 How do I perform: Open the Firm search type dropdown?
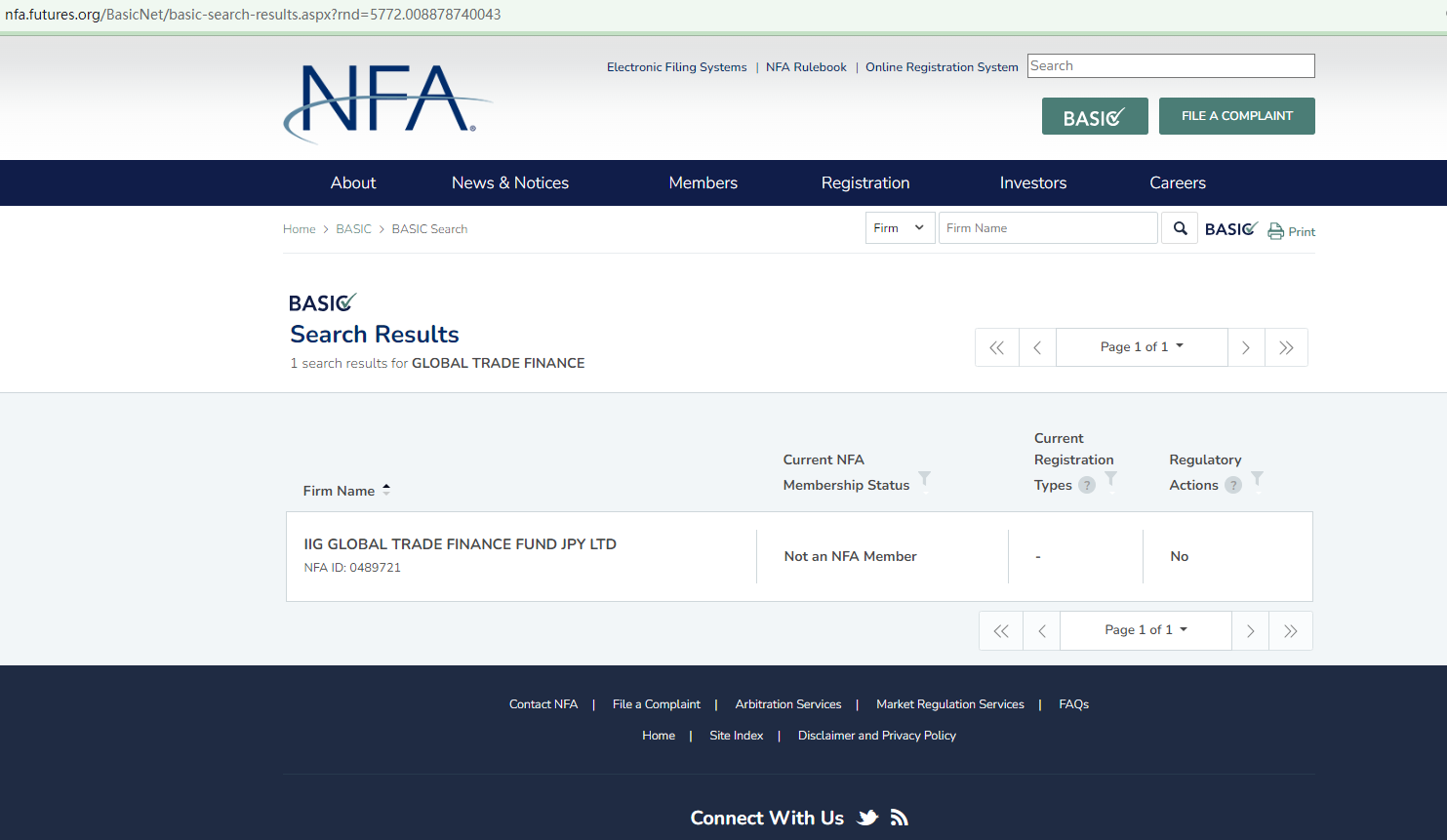[x=900, y=228]
